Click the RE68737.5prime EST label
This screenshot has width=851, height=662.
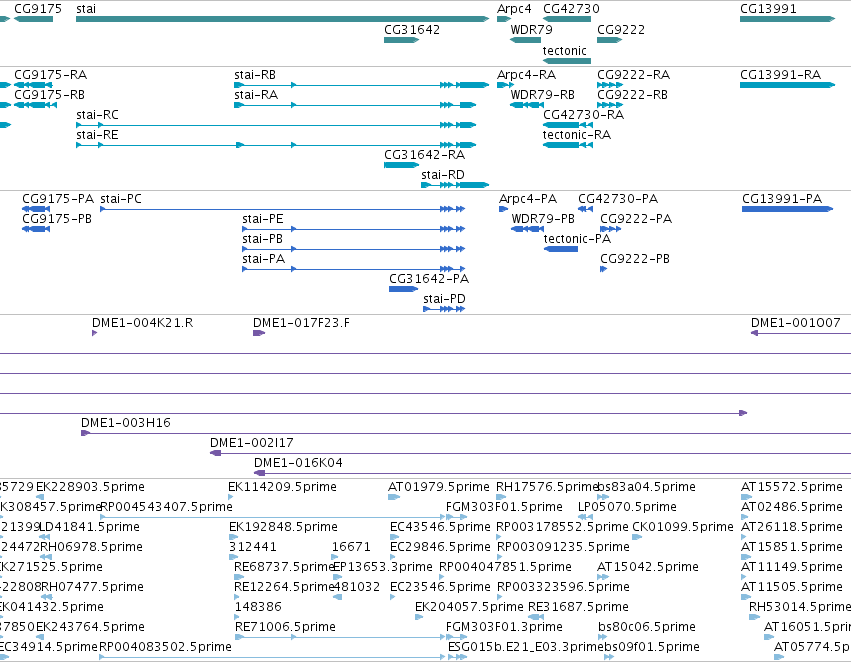[284, 567]
